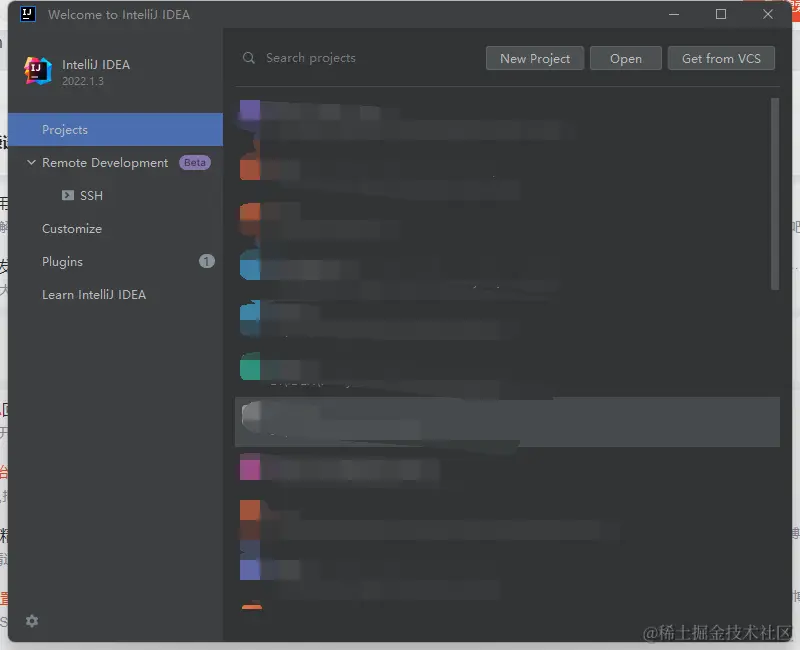This screenshot has height=650, width=800.
Task: Click the SSH terminal icon
Action: click(x=68, y=195)
